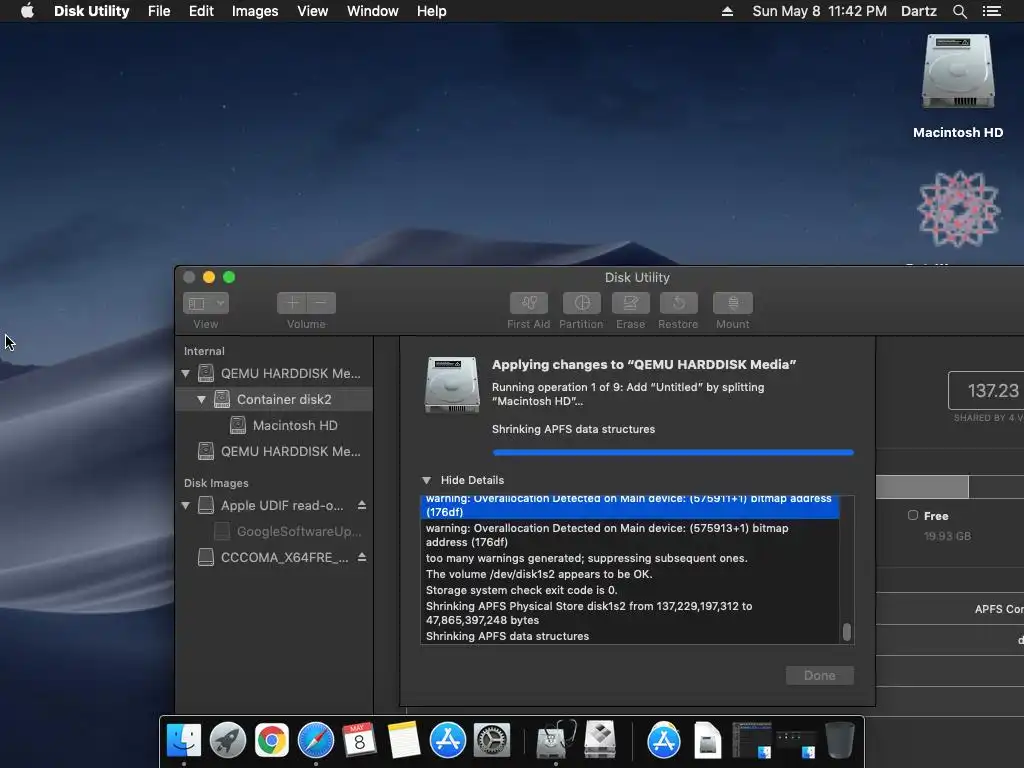Click the date and time in the menu bar

820,11
